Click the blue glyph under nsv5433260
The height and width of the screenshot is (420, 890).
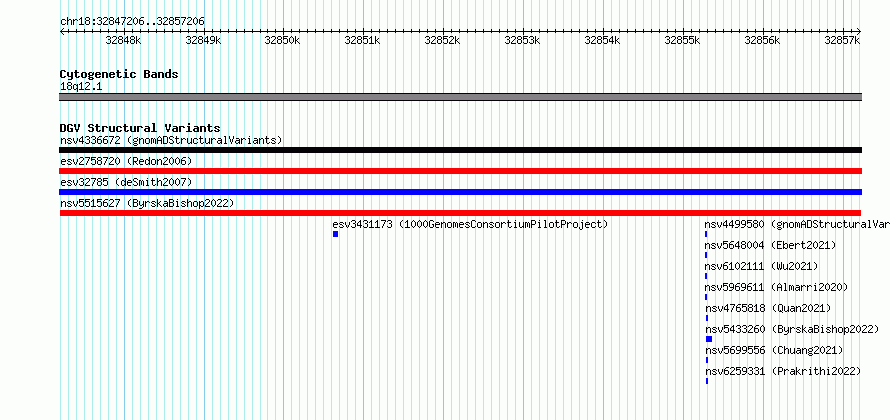click(709, 339)
